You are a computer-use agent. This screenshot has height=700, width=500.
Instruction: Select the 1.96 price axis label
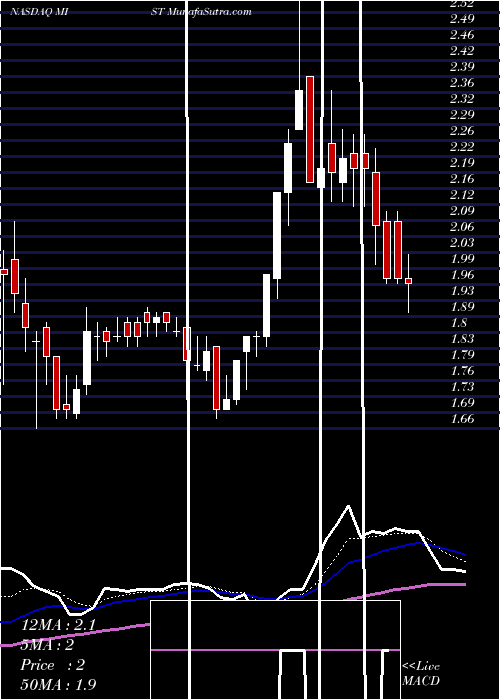462,275
